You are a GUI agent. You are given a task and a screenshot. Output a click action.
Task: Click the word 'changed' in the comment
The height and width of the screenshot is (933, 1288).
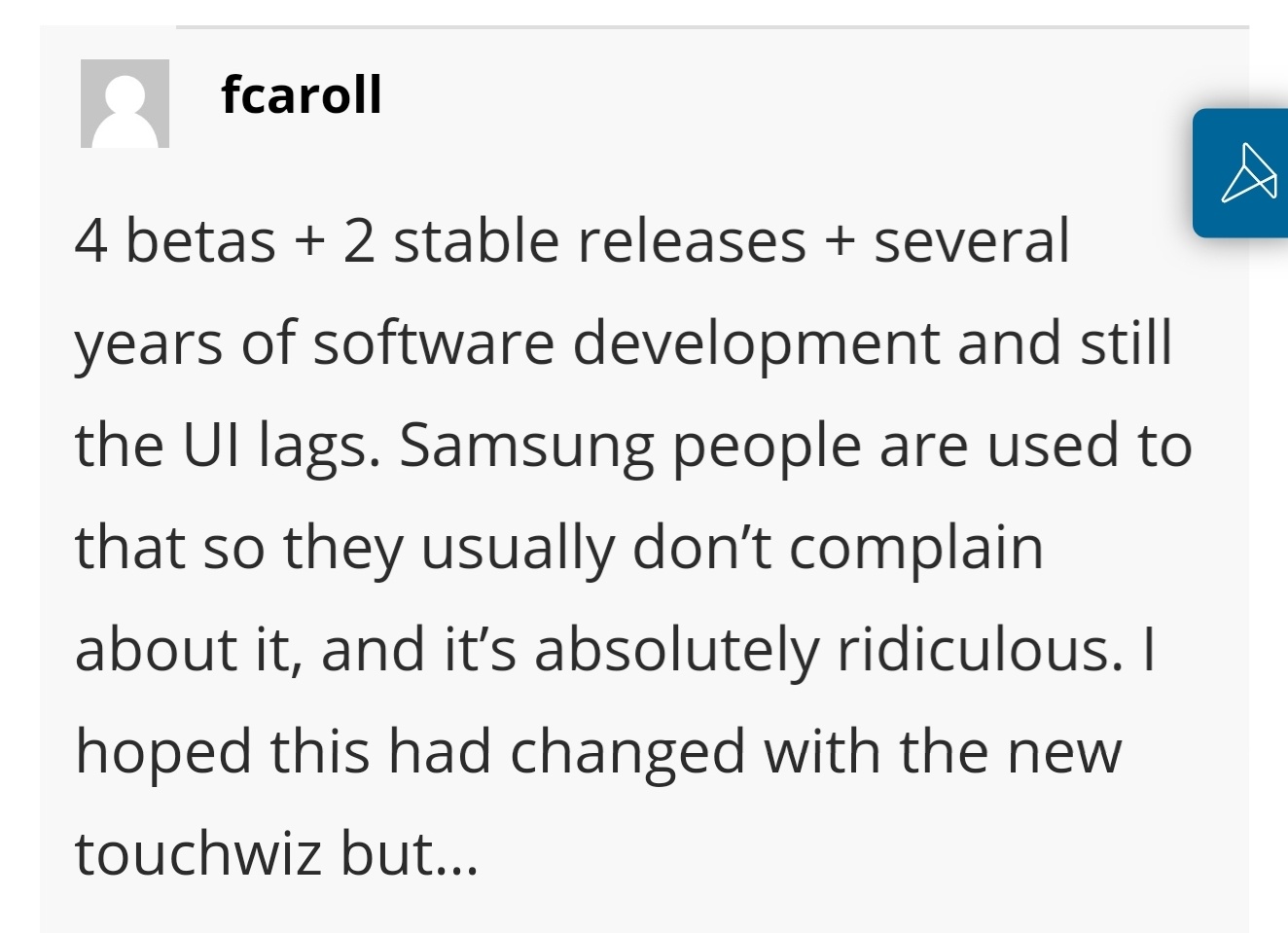click(627, 752)
